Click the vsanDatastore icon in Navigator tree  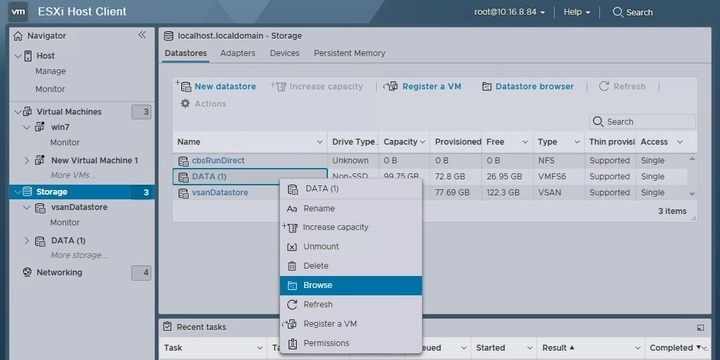point(40,208)
